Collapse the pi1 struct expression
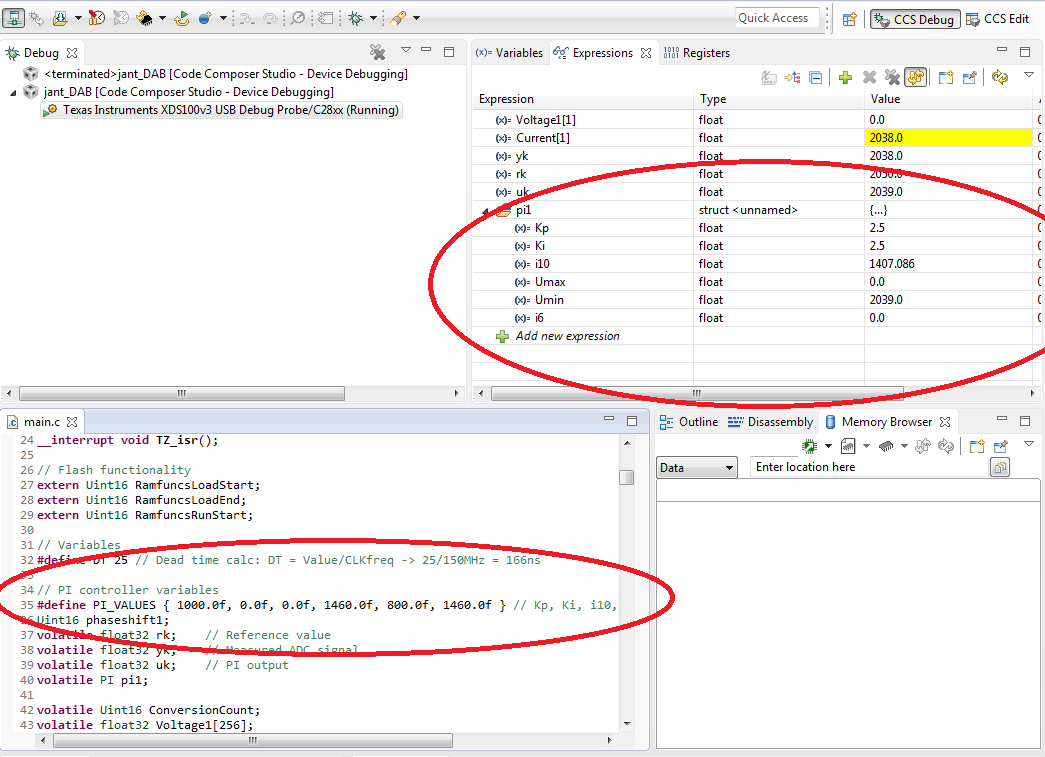Image resolution: width=1045 pixels, height=757 pixels. click(486, 211)
